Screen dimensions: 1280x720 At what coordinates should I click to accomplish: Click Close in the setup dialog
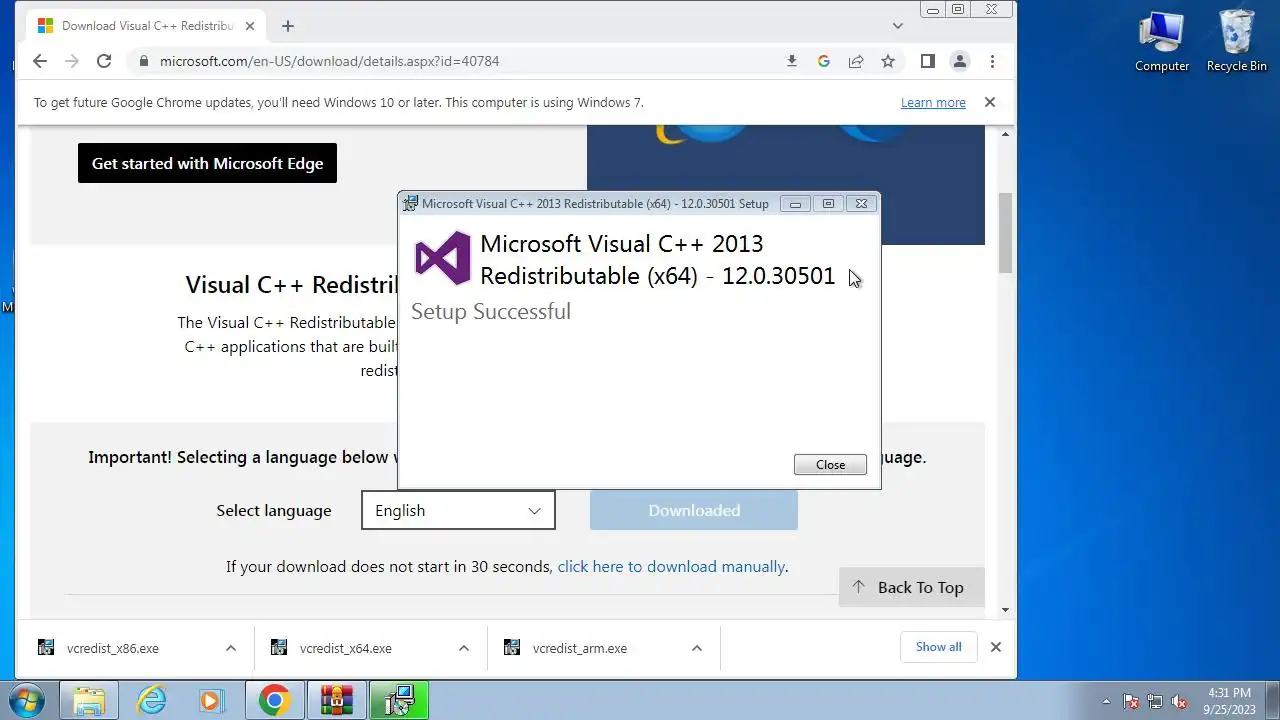(830, 464)
